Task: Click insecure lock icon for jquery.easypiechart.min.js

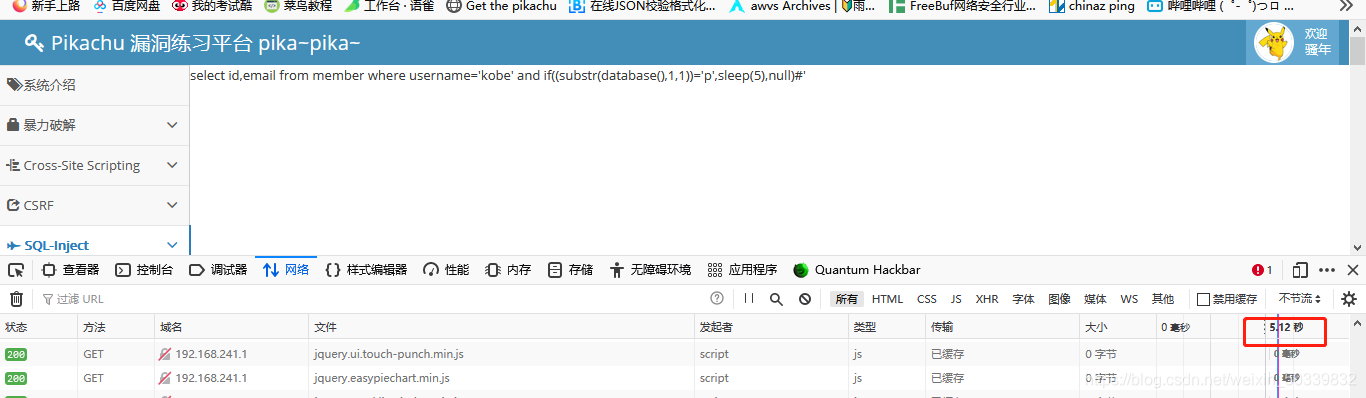Action: click(165, 378)
